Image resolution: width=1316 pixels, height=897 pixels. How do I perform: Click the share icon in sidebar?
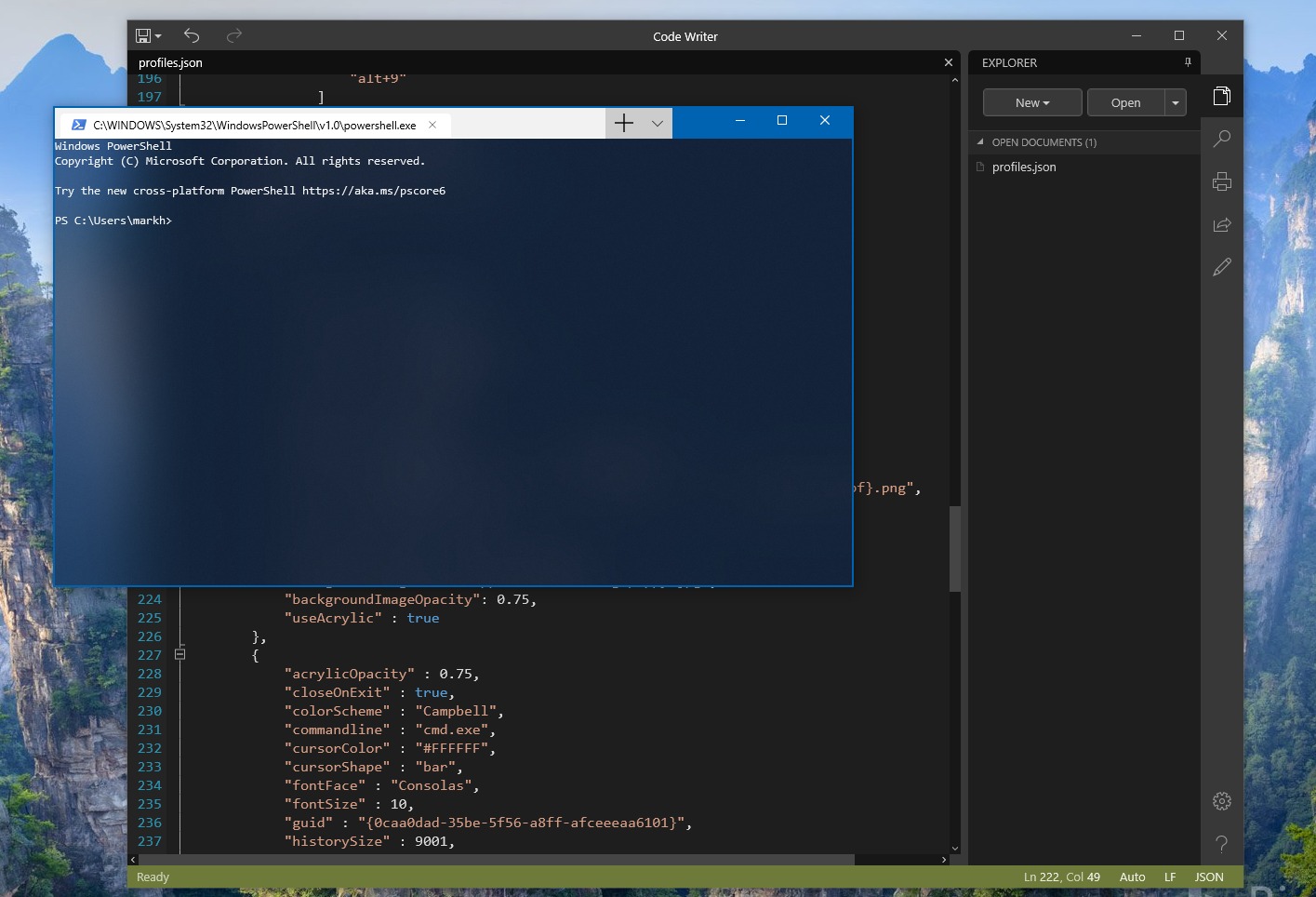(1222, 224)
